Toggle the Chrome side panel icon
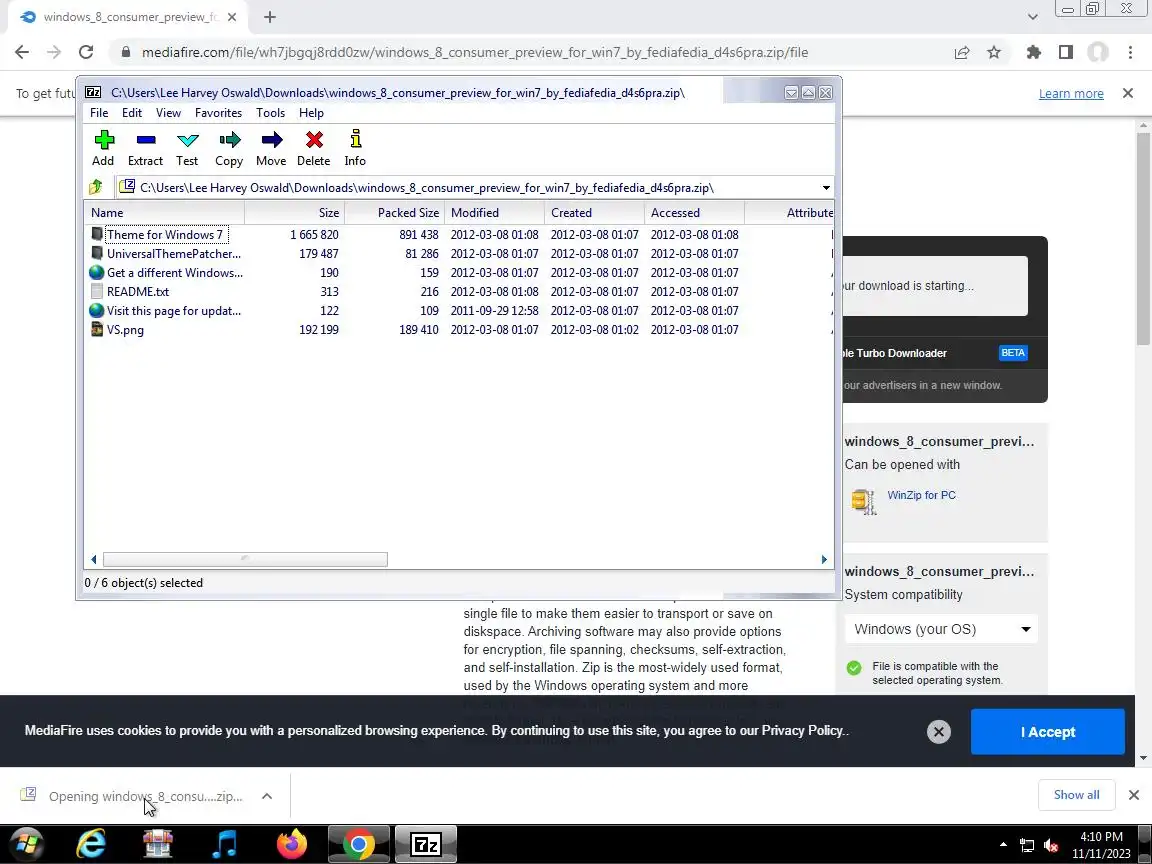 [1065, 52]
